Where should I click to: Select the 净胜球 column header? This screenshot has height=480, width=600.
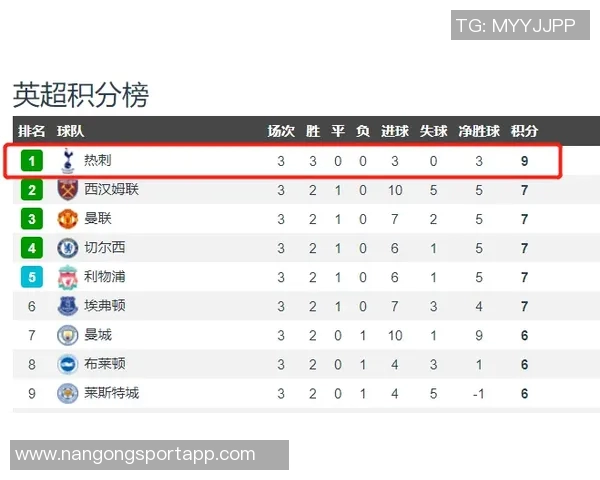click(x=479, y=131)
